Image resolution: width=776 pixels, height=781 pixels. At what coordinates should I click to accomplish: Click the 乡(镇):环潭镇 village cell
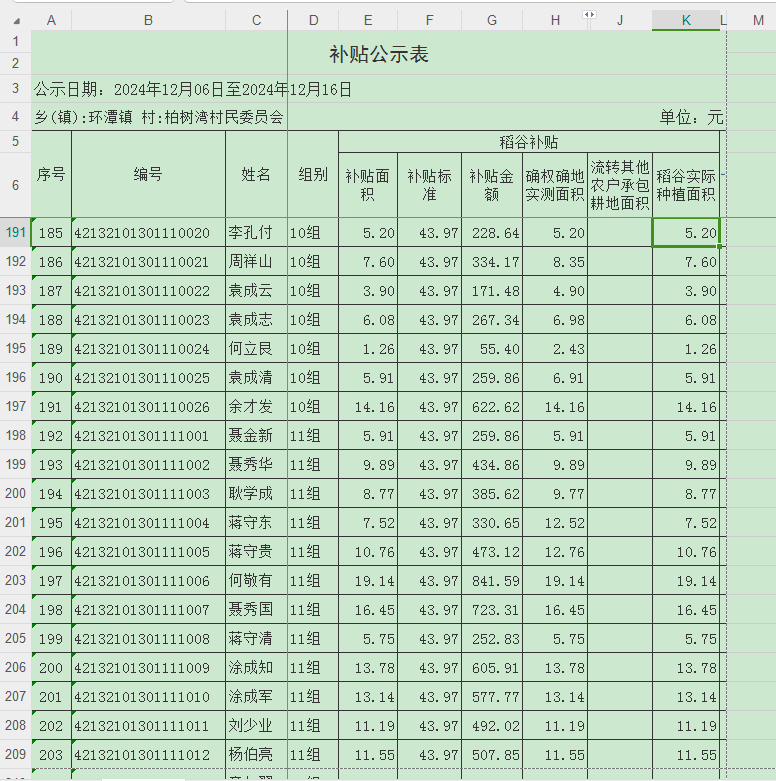pos(159,117)
